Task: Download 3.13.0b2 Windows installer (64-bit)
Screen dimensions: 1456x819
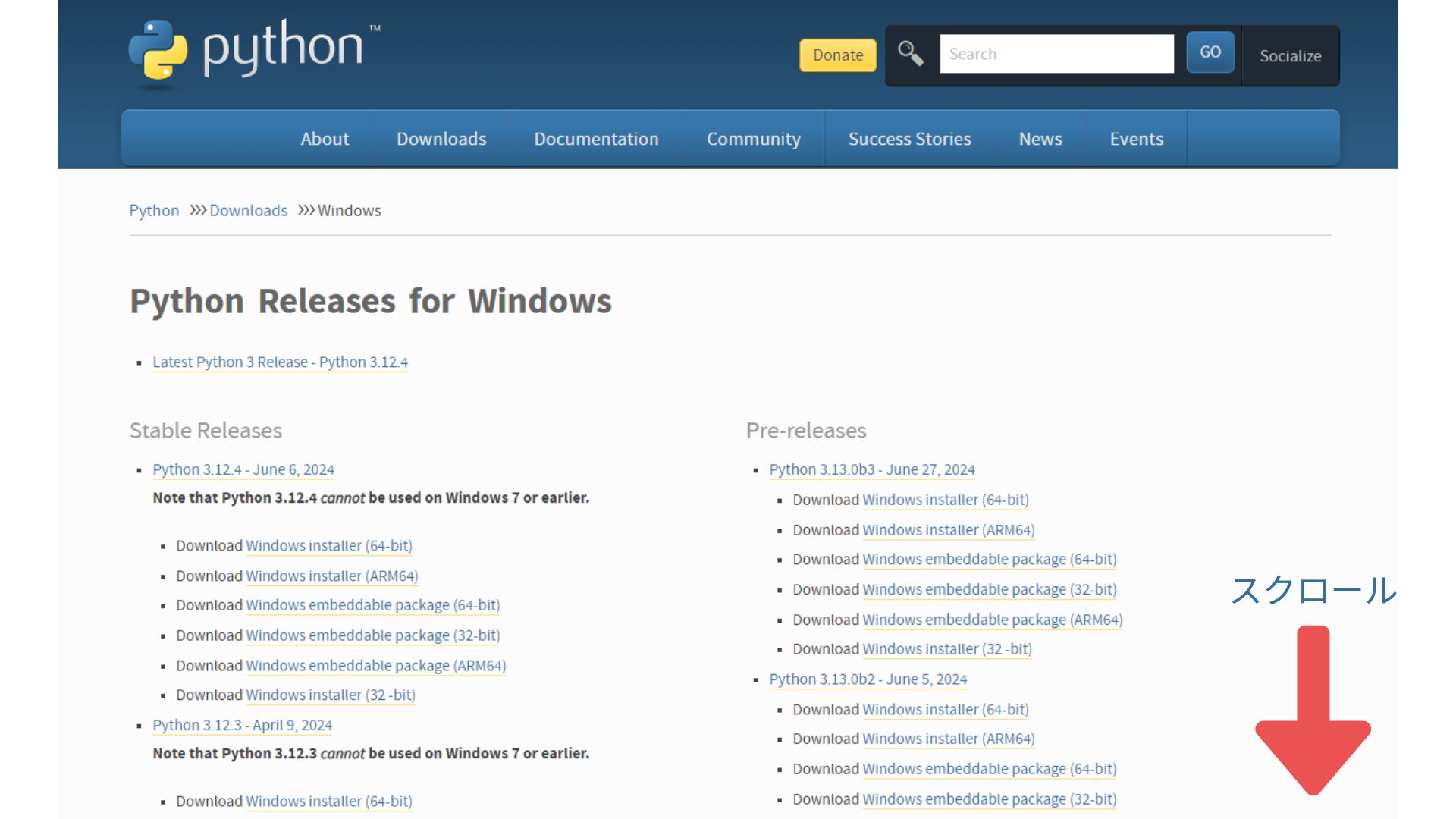Action: [x=946, y=710]
